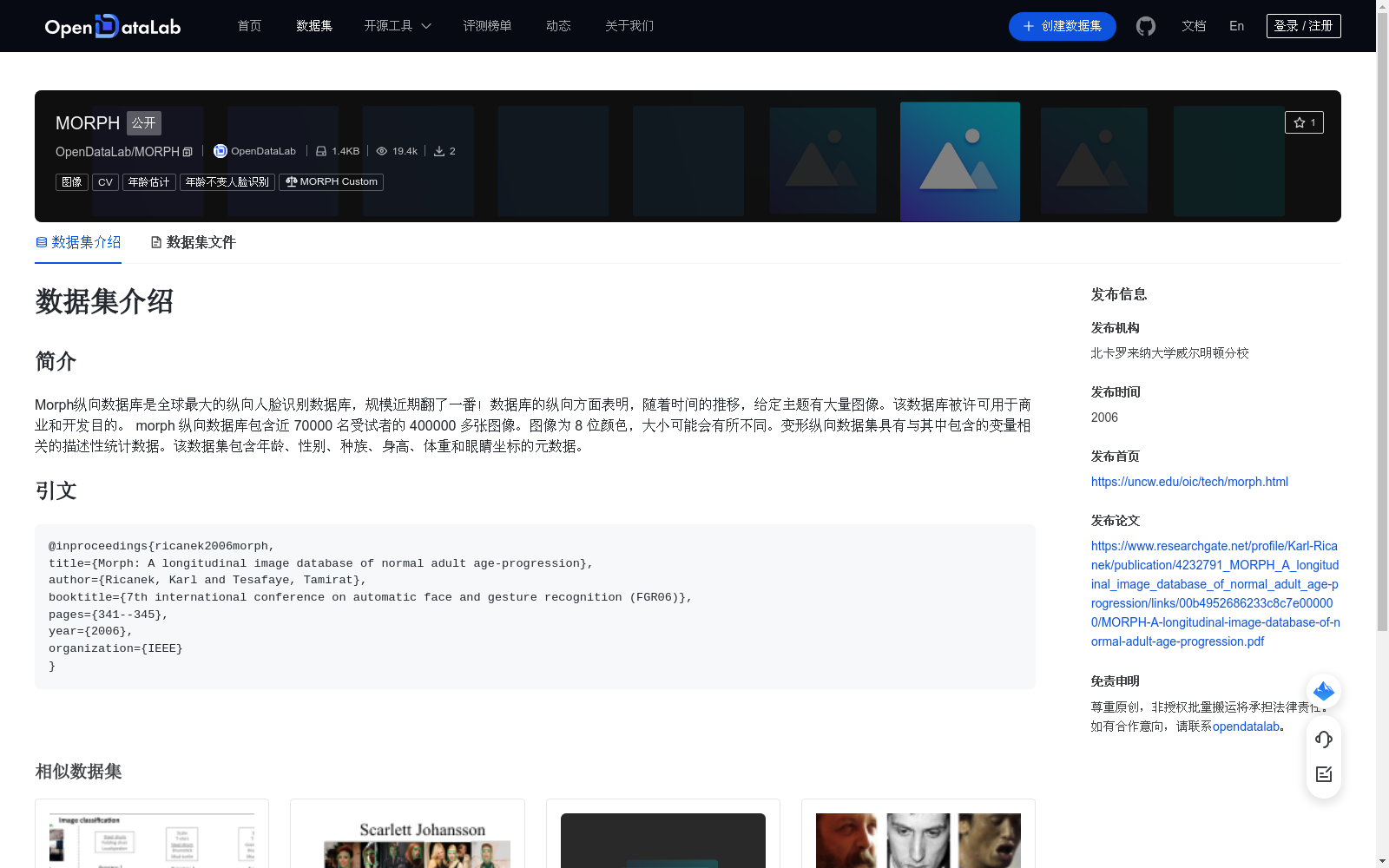
Task: Click the BibTeX citation code block
Action: pyautogui.click(x=535, y=607)
